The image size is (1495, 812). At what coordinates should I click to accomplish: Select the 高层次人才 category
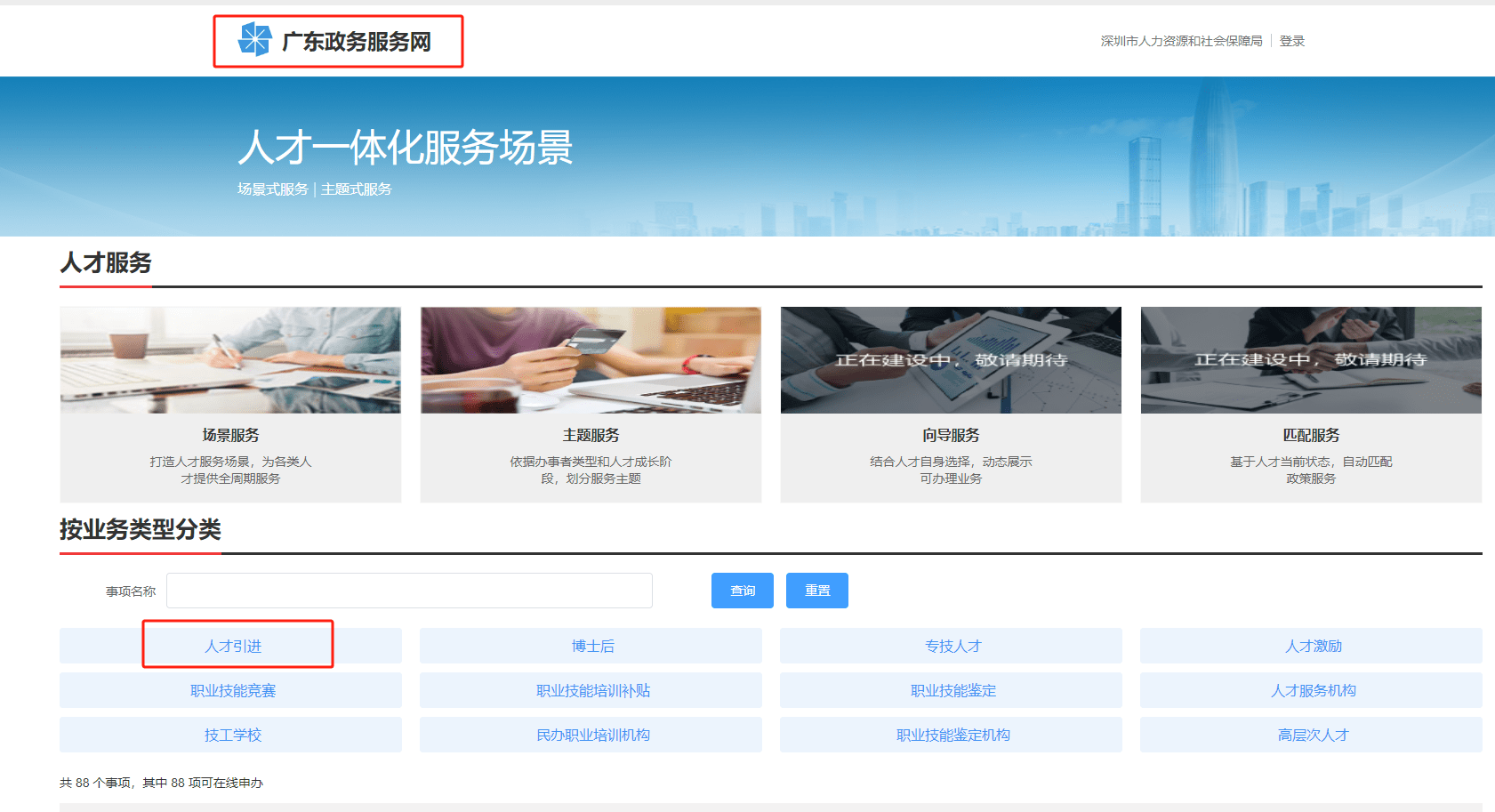click(x=1311, y=734)
